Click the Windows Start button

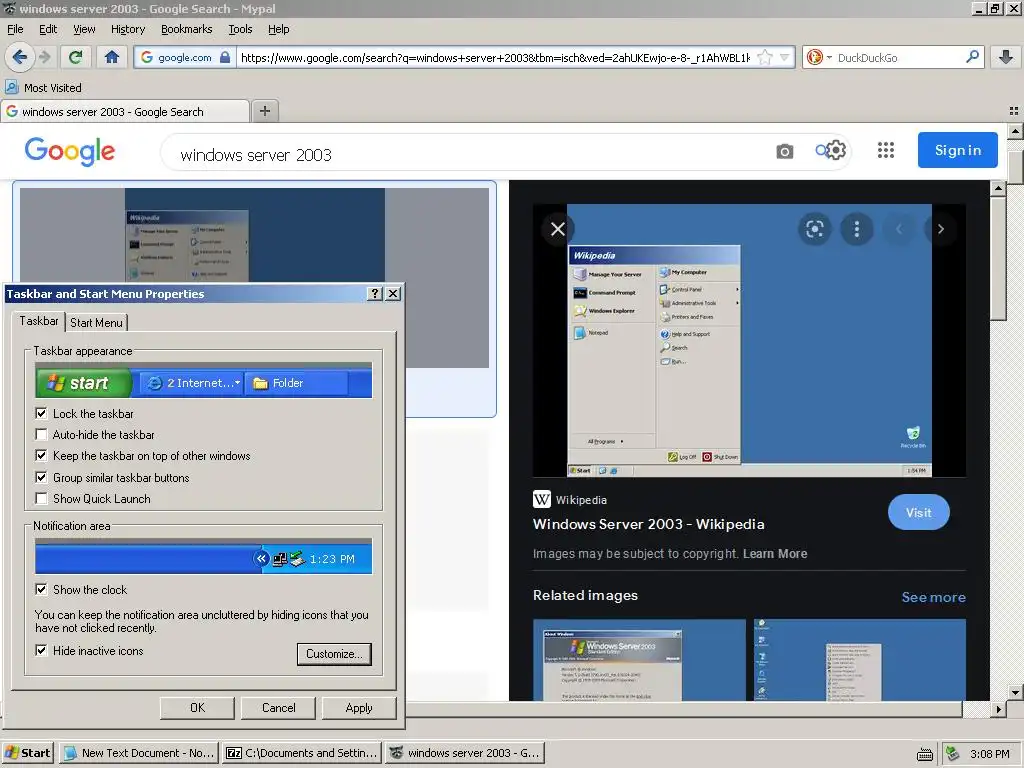[28, 753]
